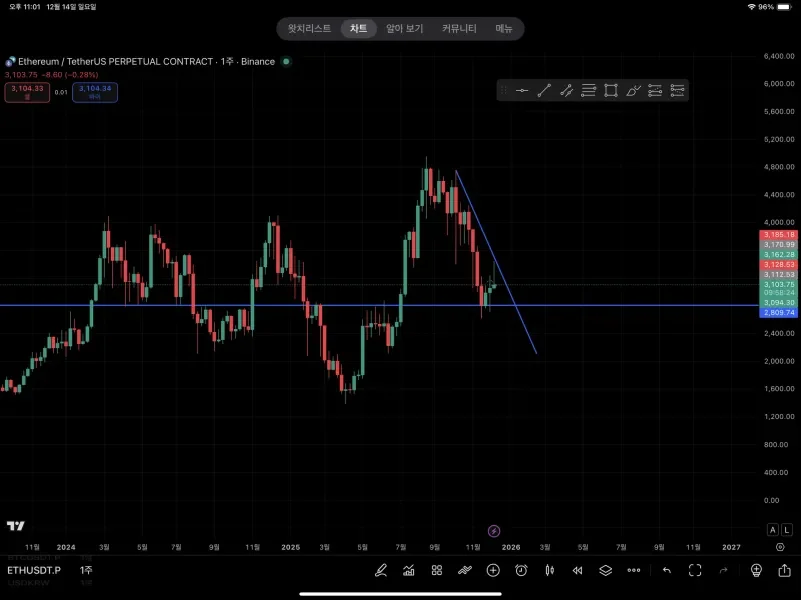Tap the 3,162.28 green price label
801x600 pixels.
pyautogui.click(x=779, y=254)
